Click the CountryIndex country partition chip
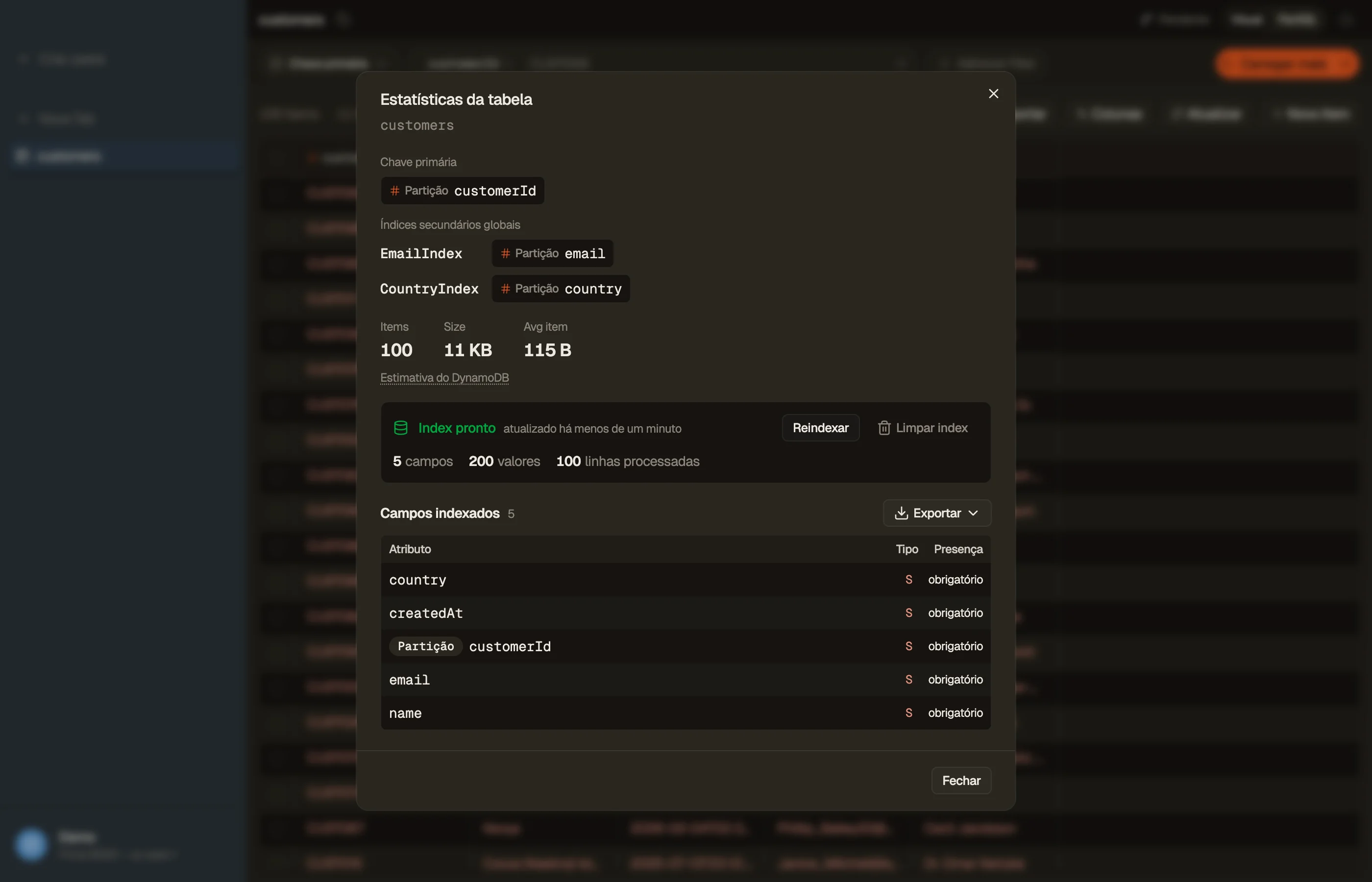The image size is (1372, 882). [x=561, y=289]
